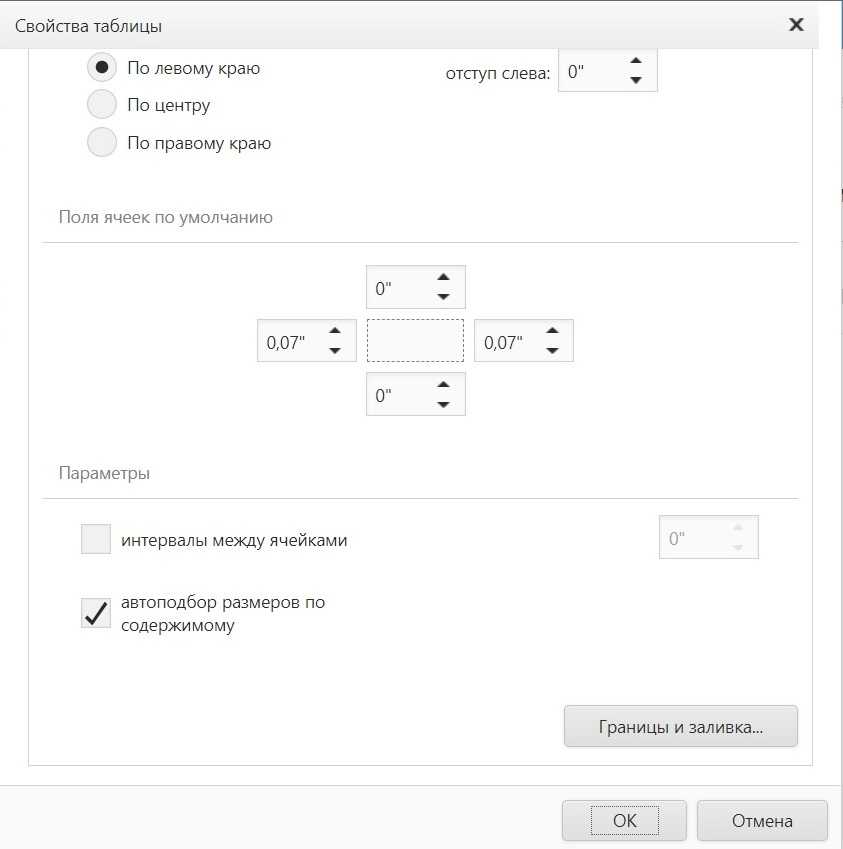Select the 'По левому краю' alignment option
The image size is (843, 849).
[102, 68]
